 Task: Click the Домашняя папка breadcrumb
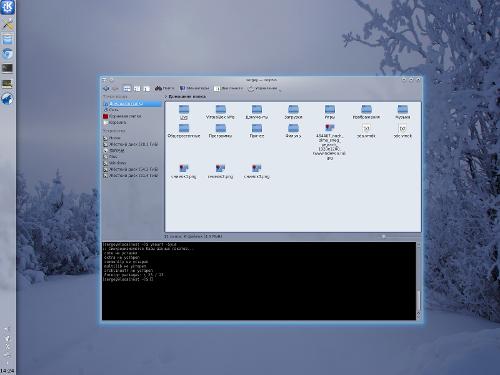(x=187, y=97)
